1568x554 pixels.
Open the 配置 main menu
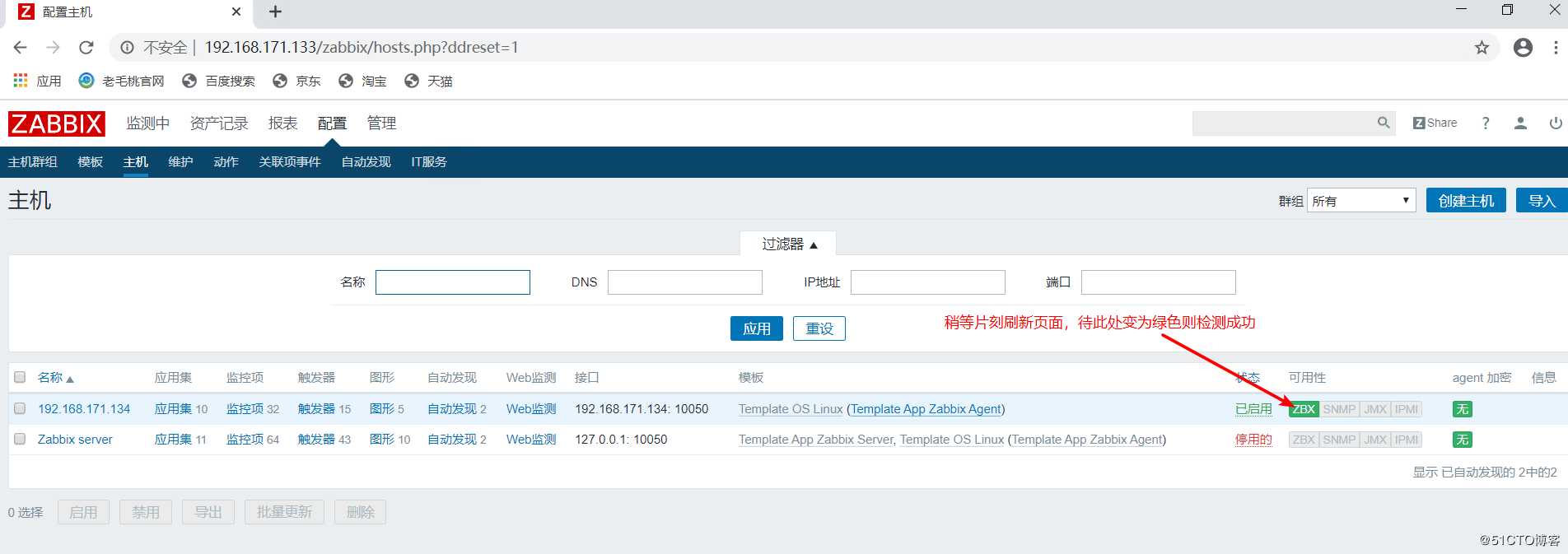coord(332,123)
